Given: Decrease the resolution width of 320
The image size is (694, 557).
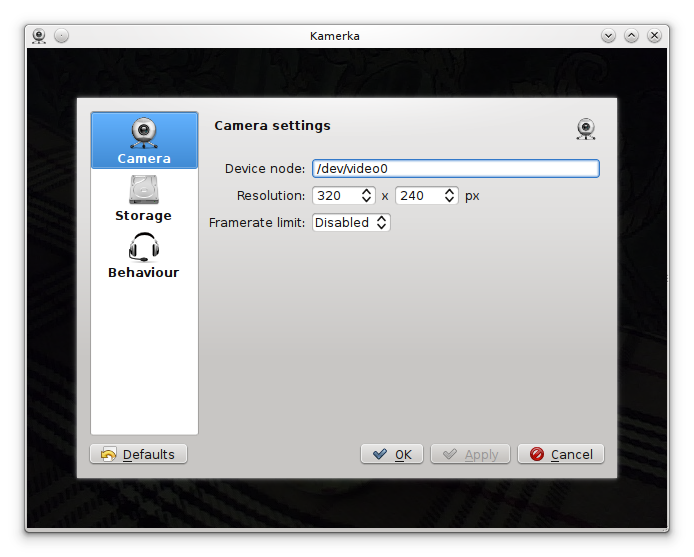Looking at the screenshot, I should click(366, 199).
